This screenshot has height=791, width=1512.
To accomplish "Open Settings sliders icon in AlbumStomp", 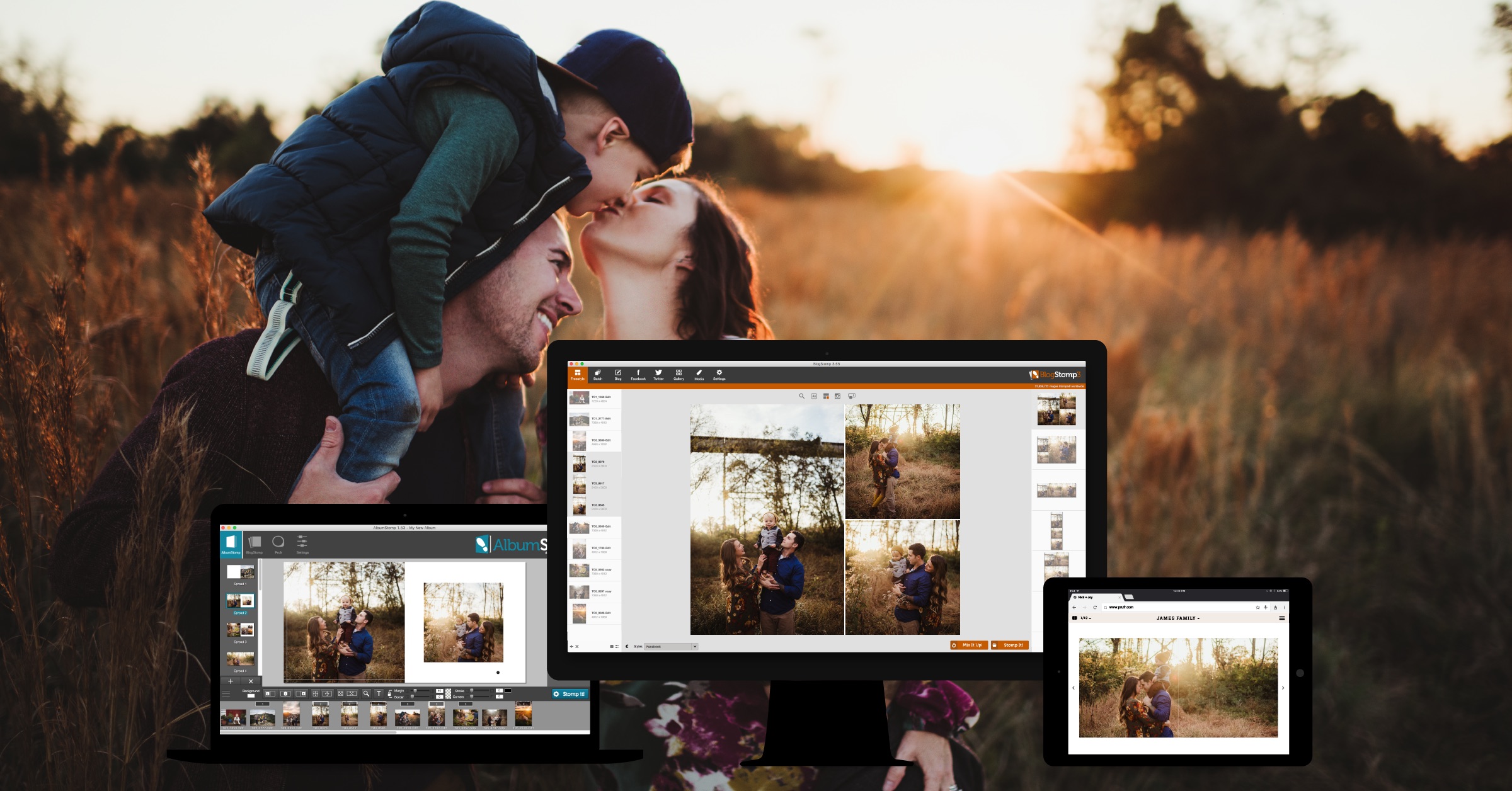I will point(302,544).
